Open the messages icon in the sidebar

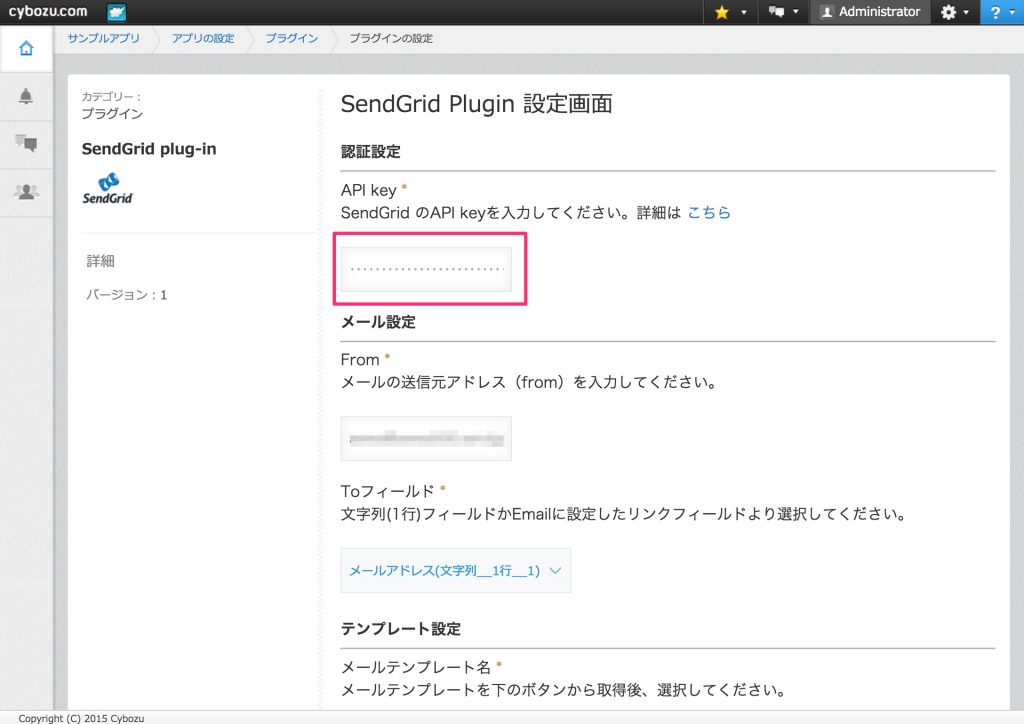click(x=26, y=144)
